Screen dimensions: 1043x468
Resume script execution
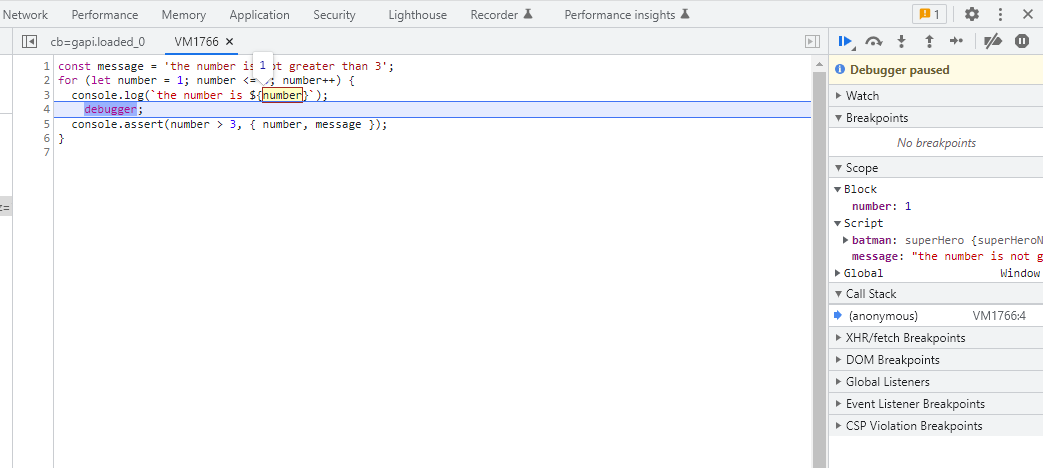pyautogui.click(x=845, y=41)
